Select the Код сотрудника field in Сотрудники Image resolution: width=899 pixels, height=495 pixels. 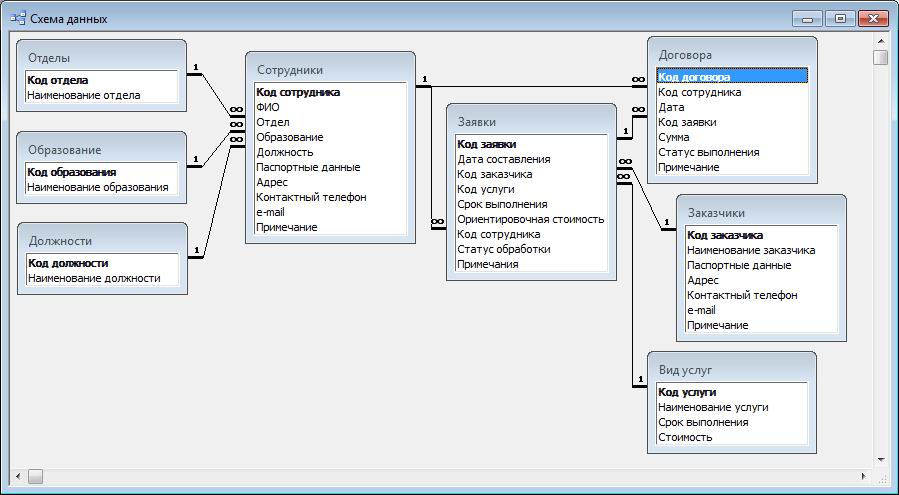click(x=298, y=92)
